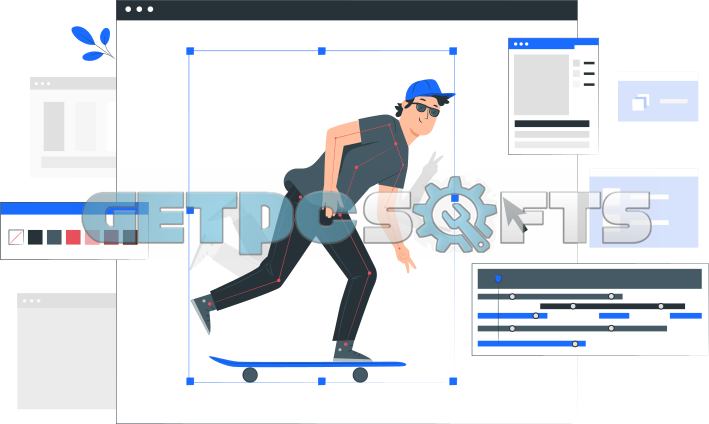
Task: Click the top-left selection handle of bounding box
Action: click(x=190, y=51)
